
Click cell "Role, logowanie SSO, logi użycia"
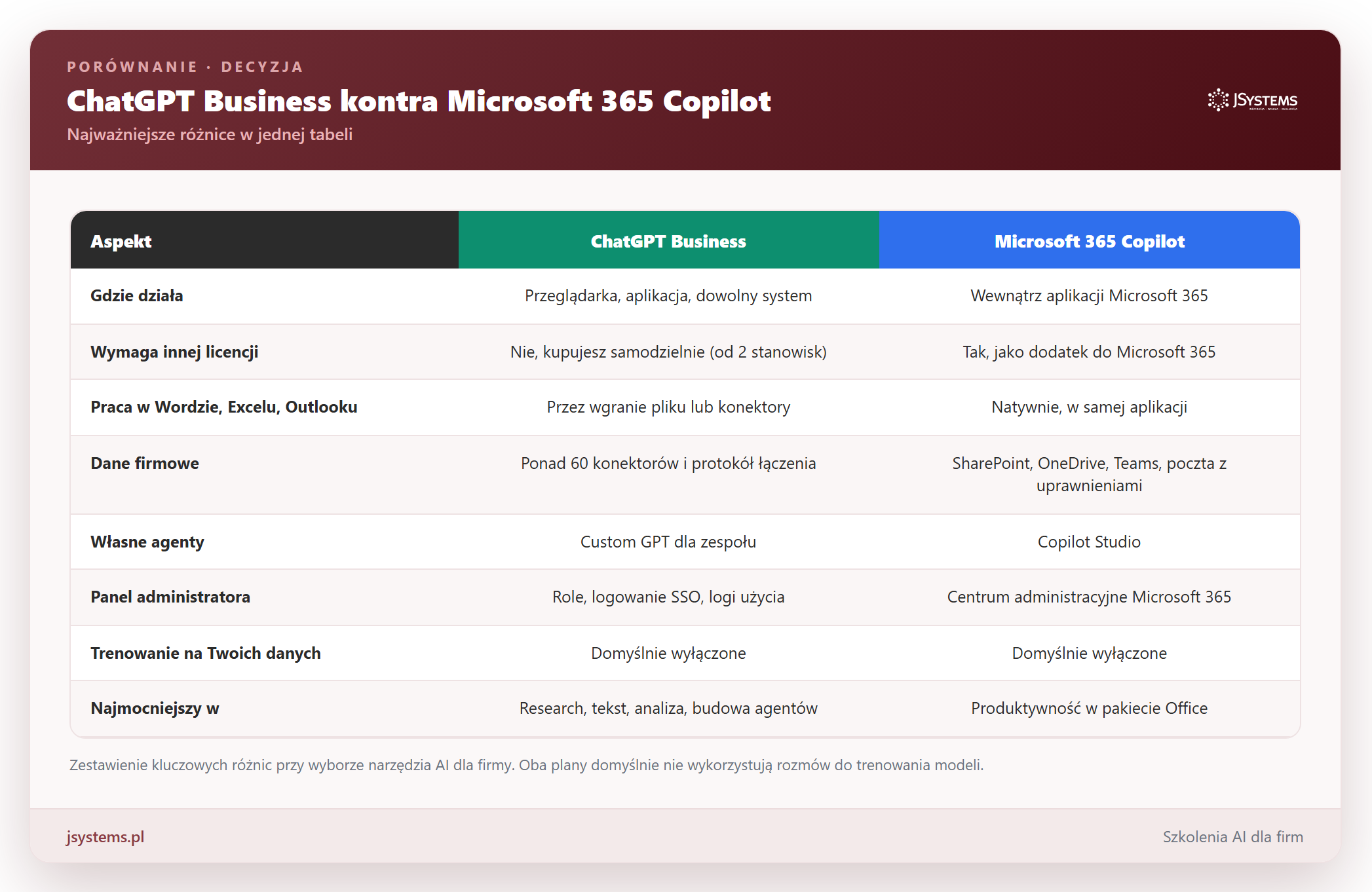(x=668, y=597)
